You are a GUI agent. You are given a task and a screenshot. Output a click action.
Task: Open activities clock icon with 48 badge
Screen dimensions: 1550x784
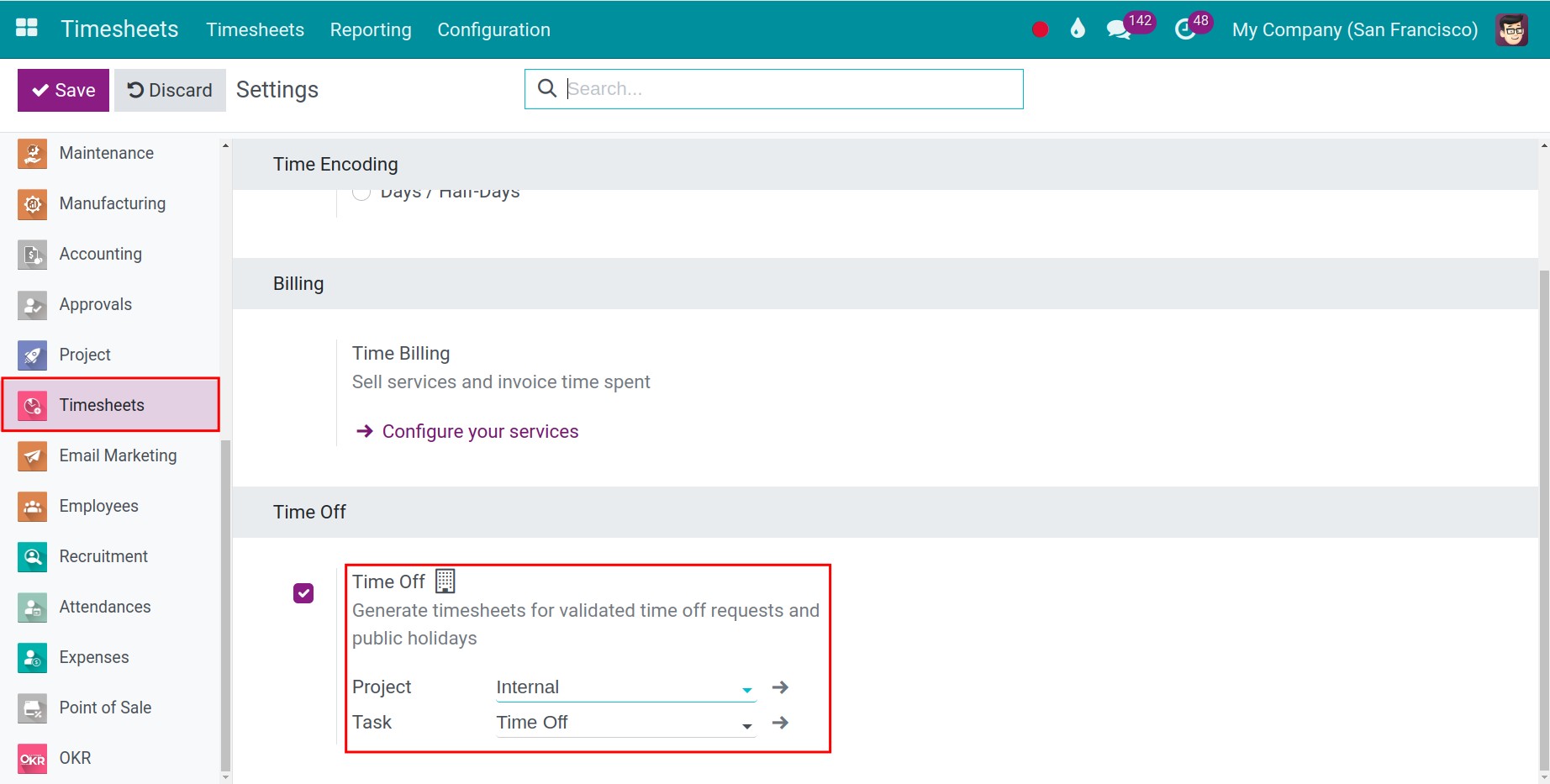tap(1193, 27)
